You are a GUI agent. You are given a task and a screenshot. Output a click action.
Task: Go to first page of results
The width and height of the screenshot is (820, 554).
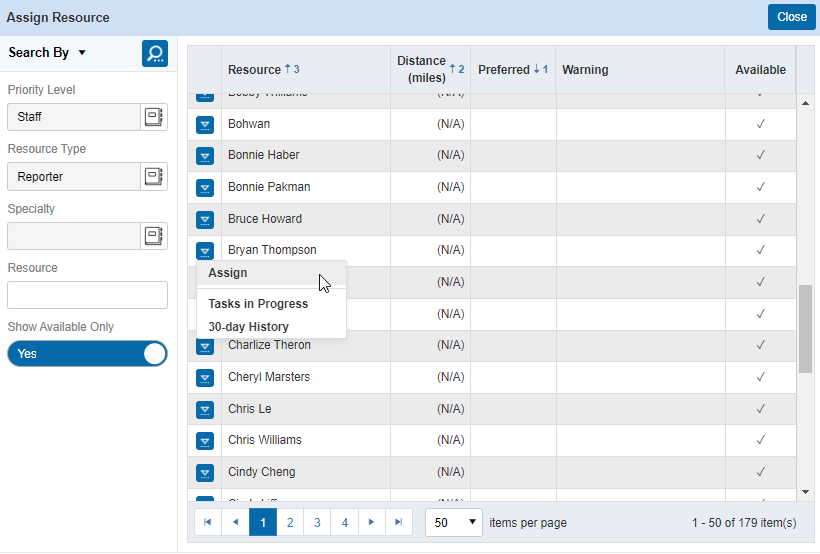(208, 522)
